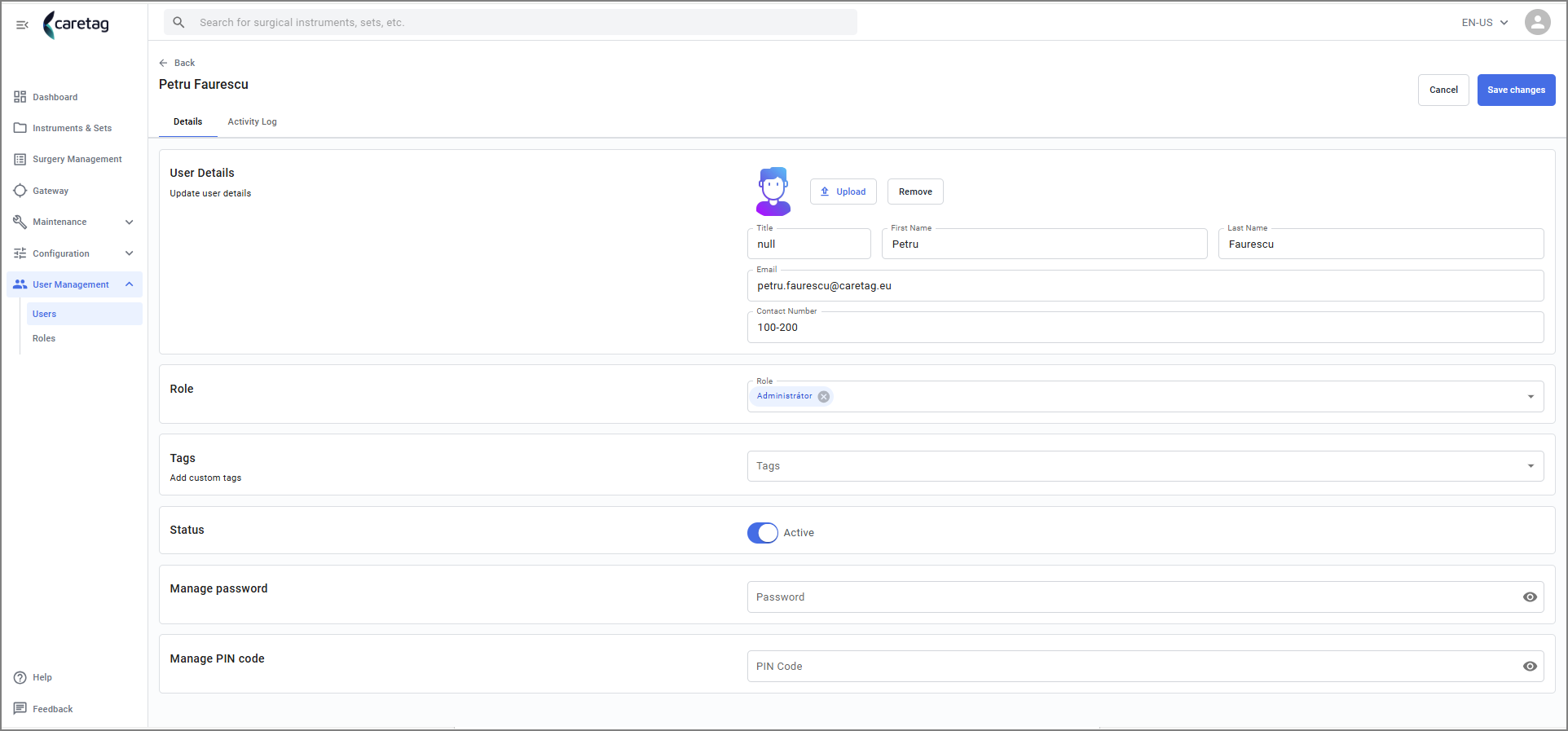
Task: Switch to the Details tab
Action: [187, 121]
